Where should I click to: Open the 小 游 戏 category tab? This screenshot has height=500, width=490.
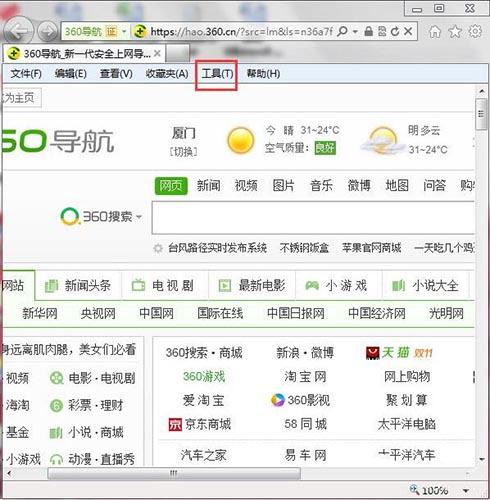tap(339, 286)
